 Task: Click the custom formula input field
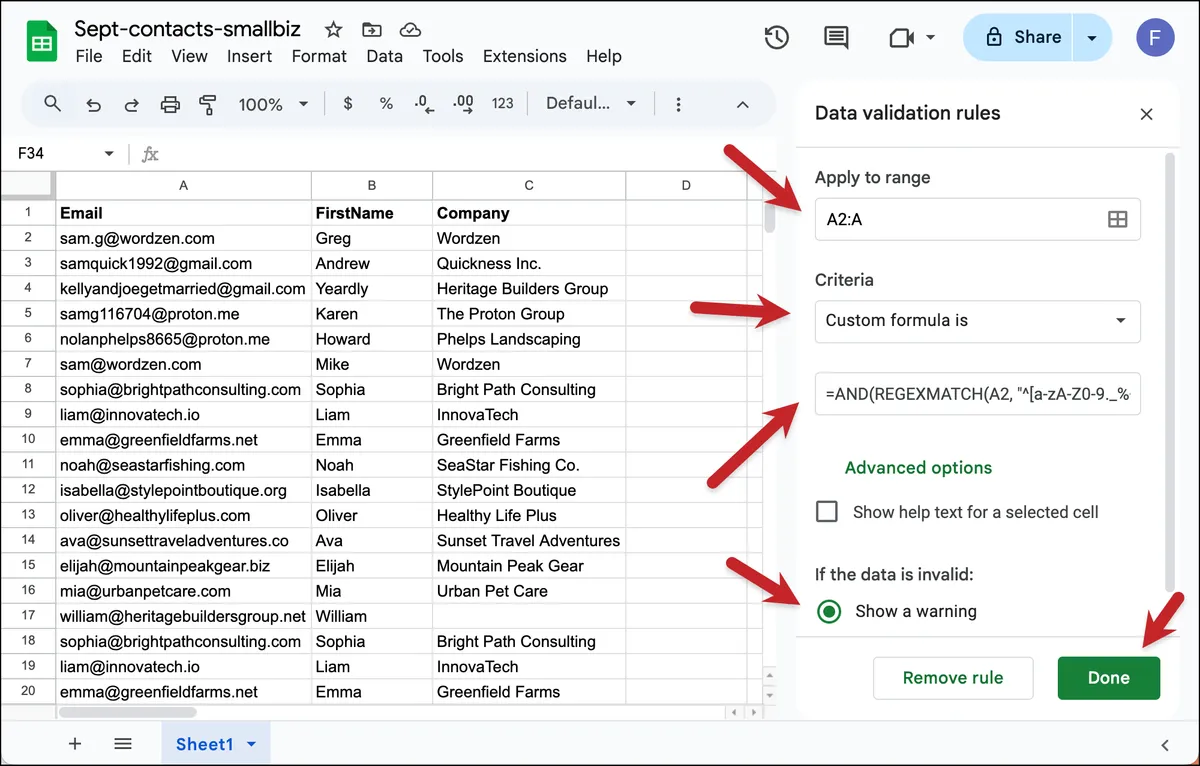[x=978, y=394]
